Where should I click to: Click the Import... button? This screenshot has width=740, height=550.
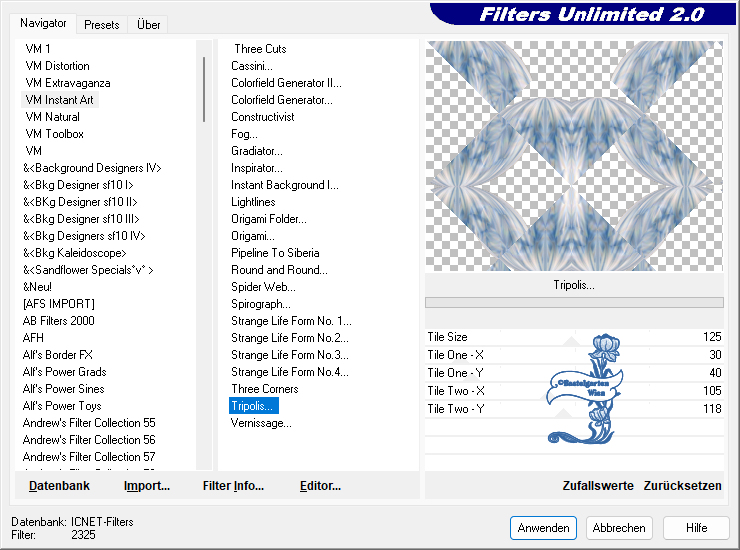(x=147, y=486)
